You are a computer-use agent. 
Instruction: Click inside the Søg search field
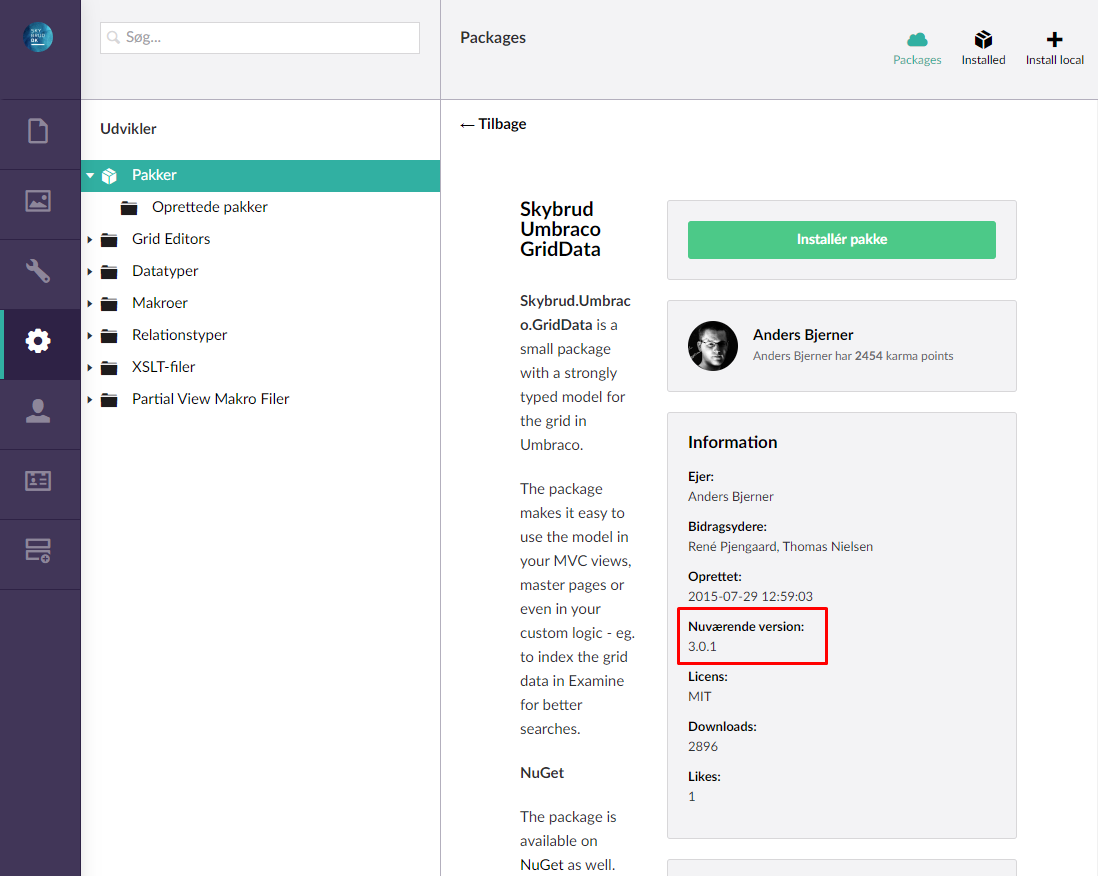(x=259, y=37)
